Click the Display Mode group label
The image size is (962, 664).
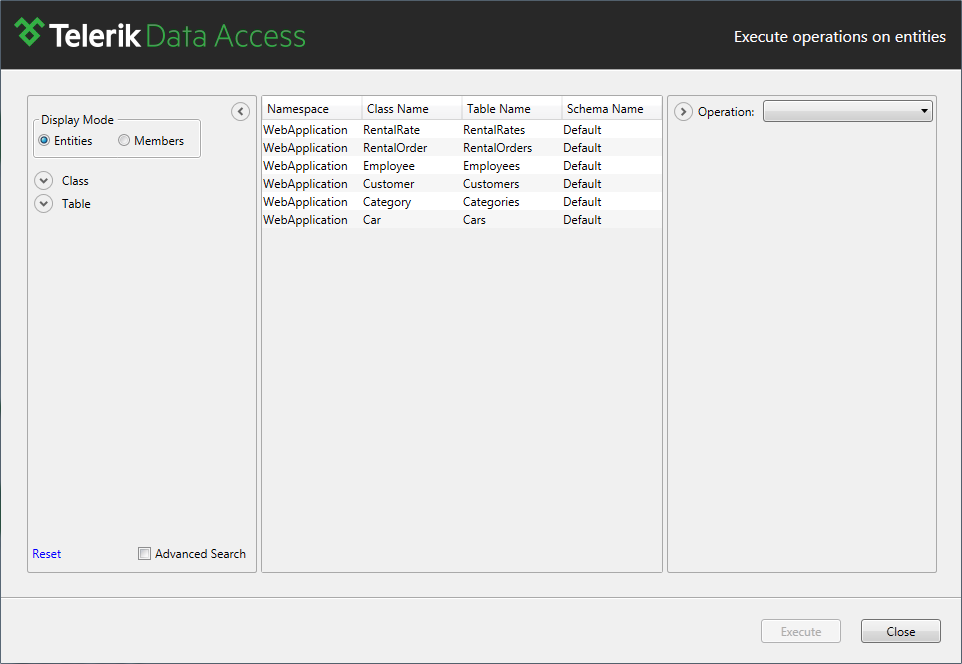[x=77, y=120]
